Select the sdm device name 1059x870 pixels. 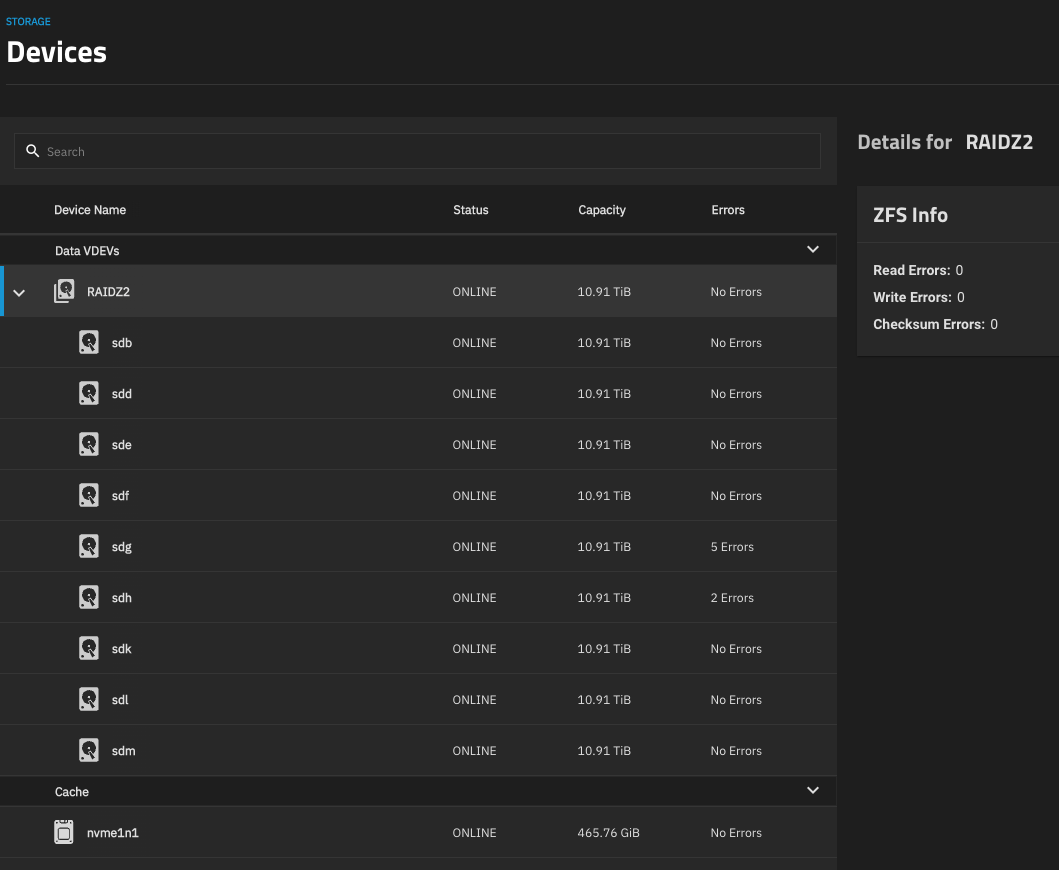point(124,750)
